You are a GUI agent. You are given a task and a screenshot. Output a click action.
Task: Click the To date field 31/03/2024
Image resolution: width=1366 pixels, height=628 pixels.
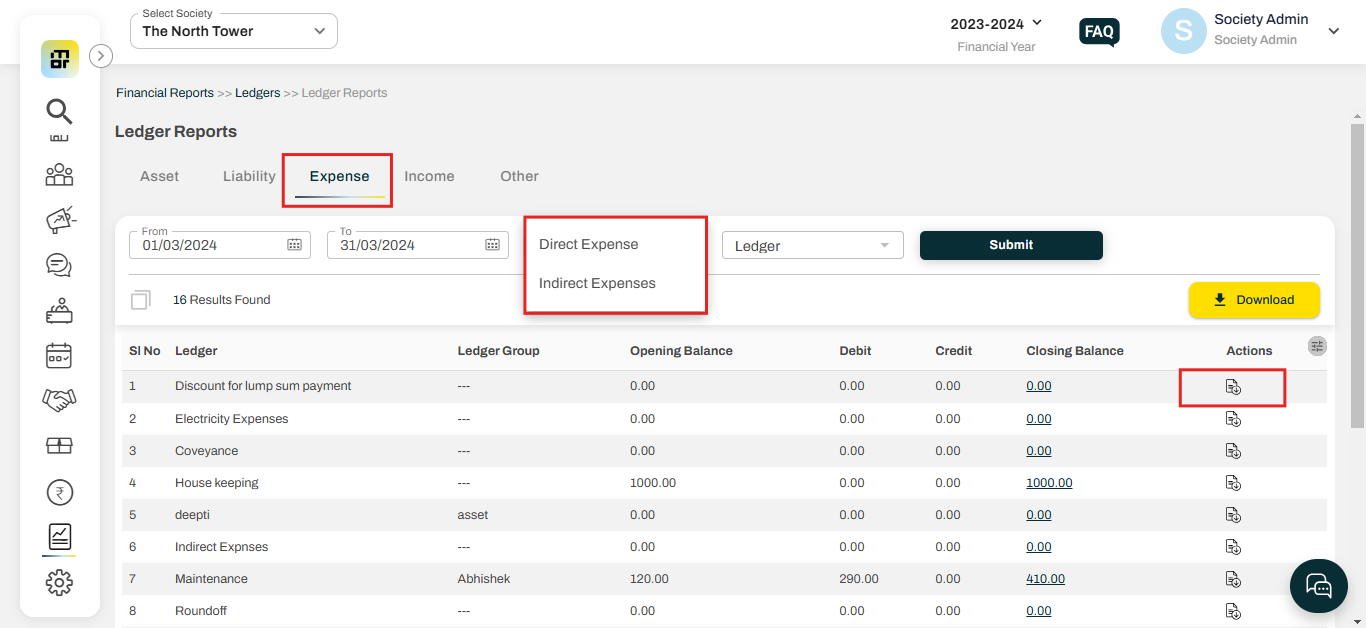[x=418, y=245]
